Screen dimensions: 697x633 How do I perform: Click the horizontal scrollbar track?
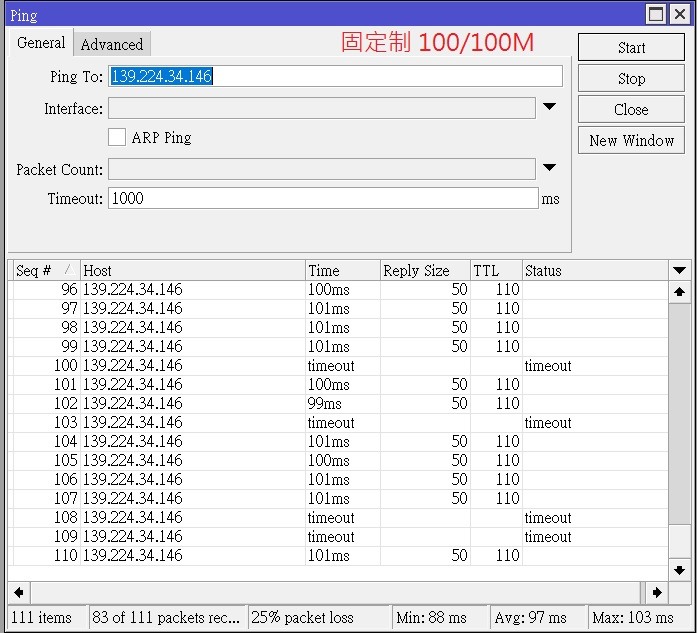click(x=336, y=592)
